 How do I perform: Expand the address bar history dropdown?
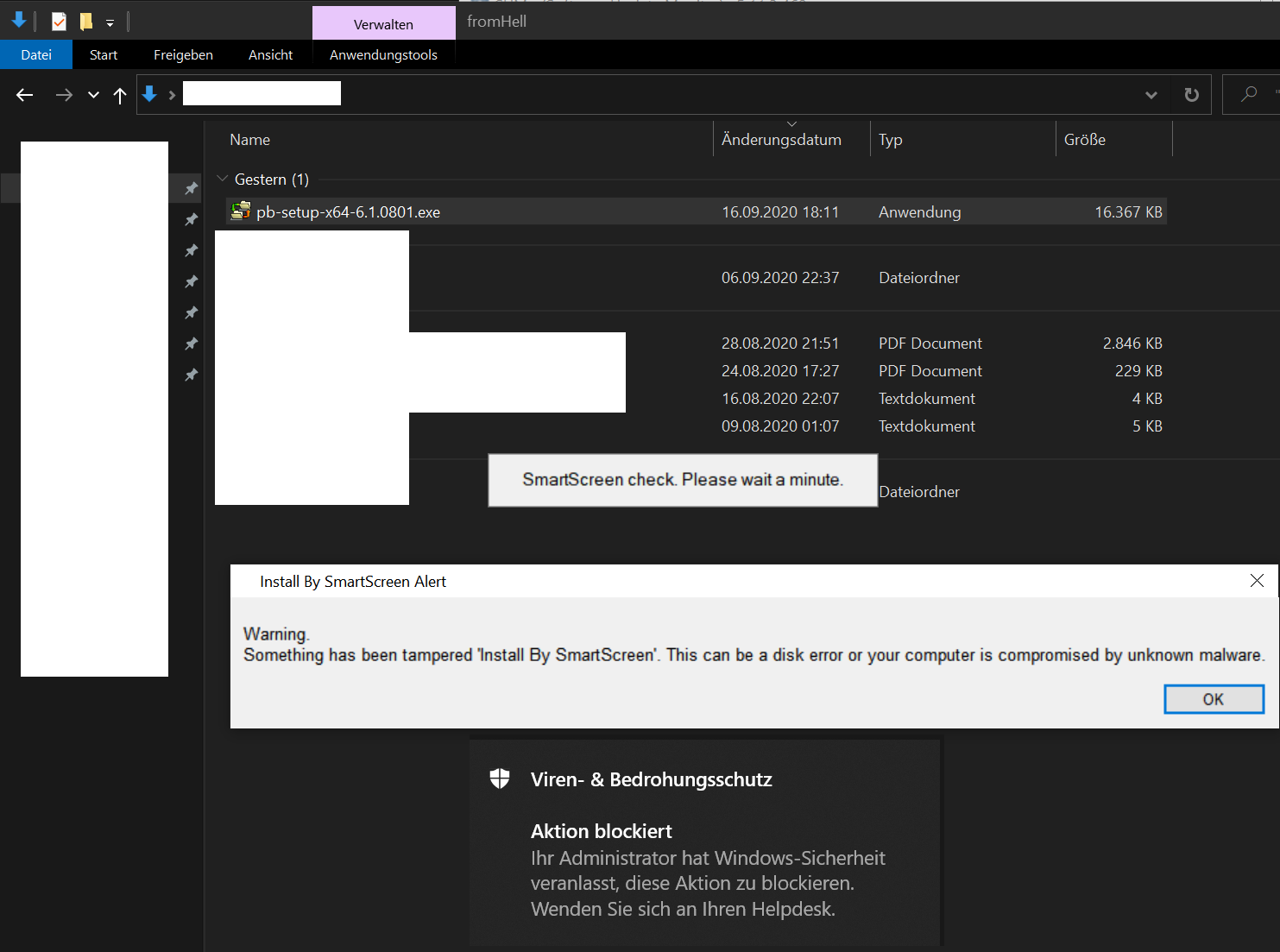[x=1151, y=95]
